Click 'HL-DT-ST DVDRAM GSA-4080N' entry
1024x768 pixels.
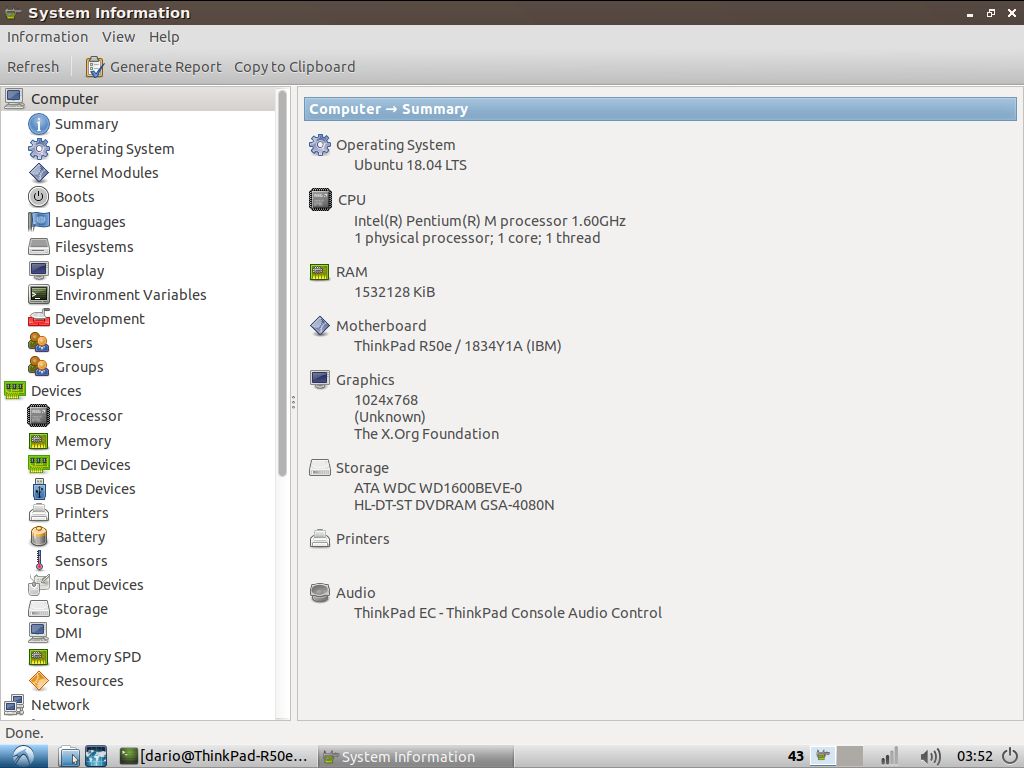pyautogui.click(x=454, y=505)
